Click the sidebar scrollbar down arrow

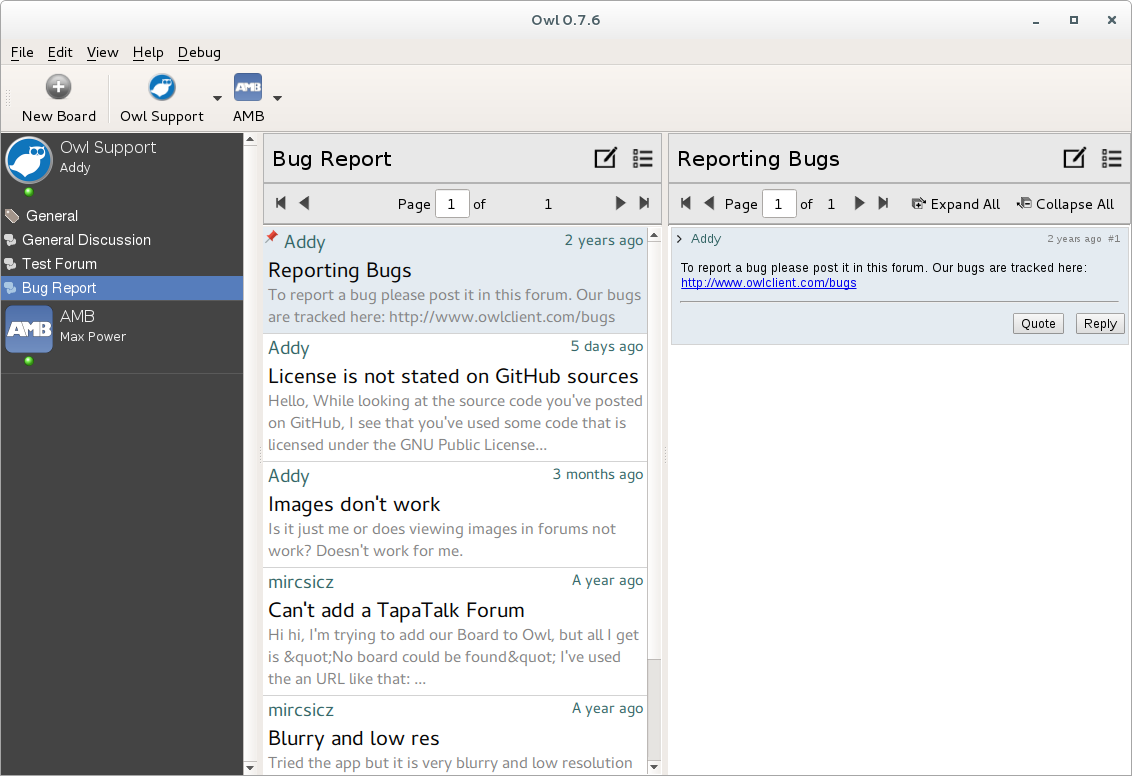tap(250, 767)
